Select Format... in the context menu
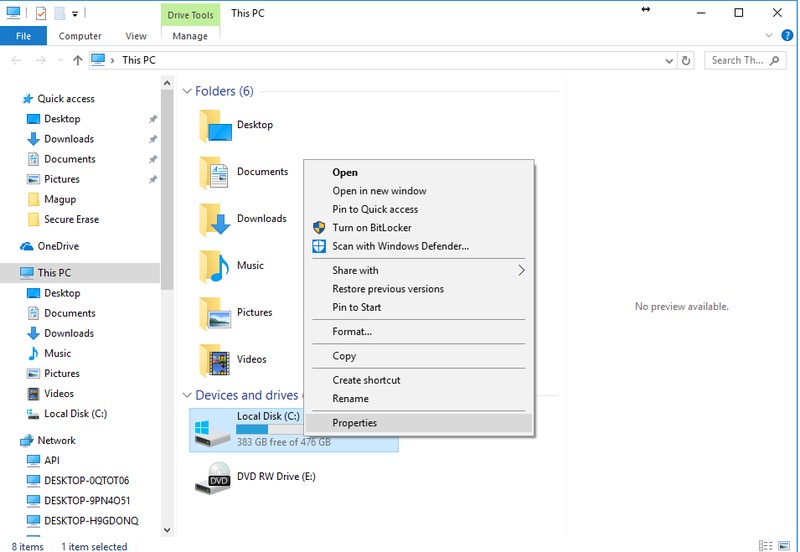This screenshot has height=552, width=800. pyautogui.click(x=352, y=331)
